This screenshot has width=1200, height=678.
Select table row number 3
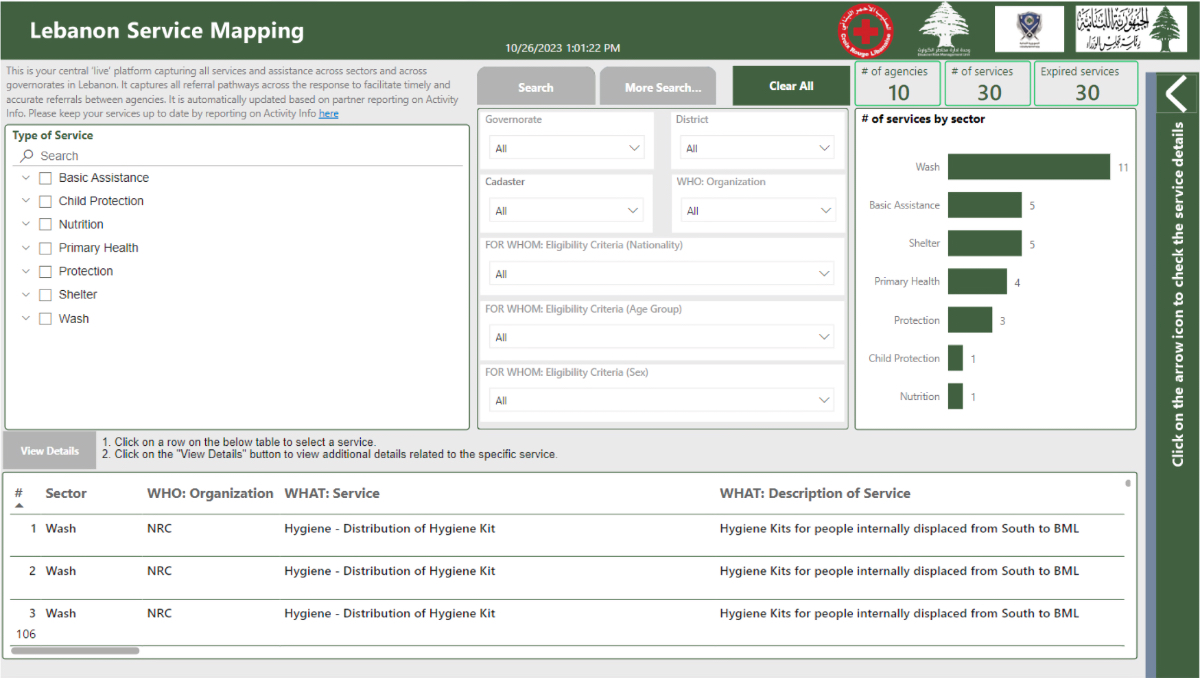pos(568,613)
